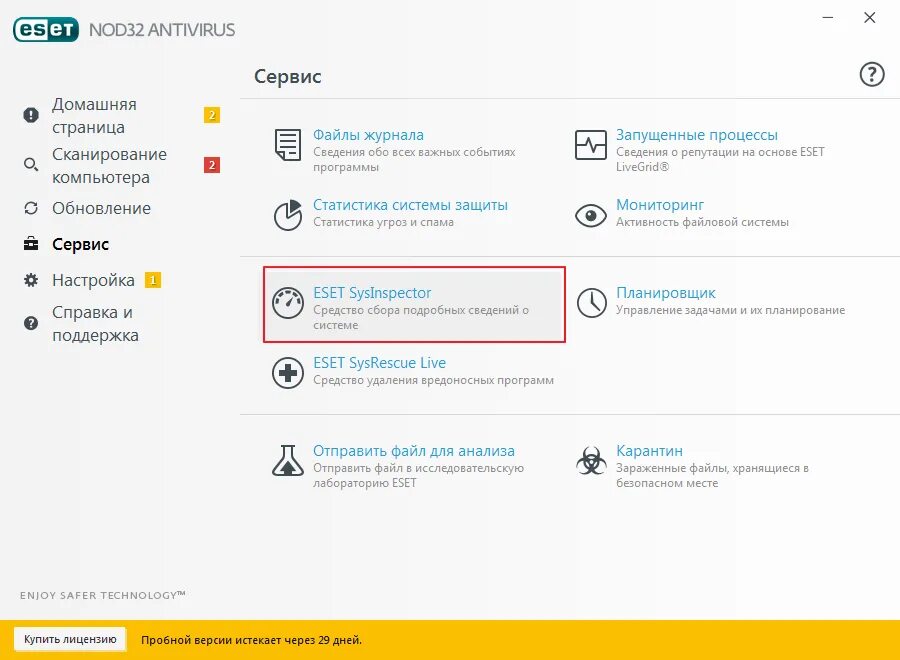
Task: Click the trial expiration notice bar
Action: point(250,638)
